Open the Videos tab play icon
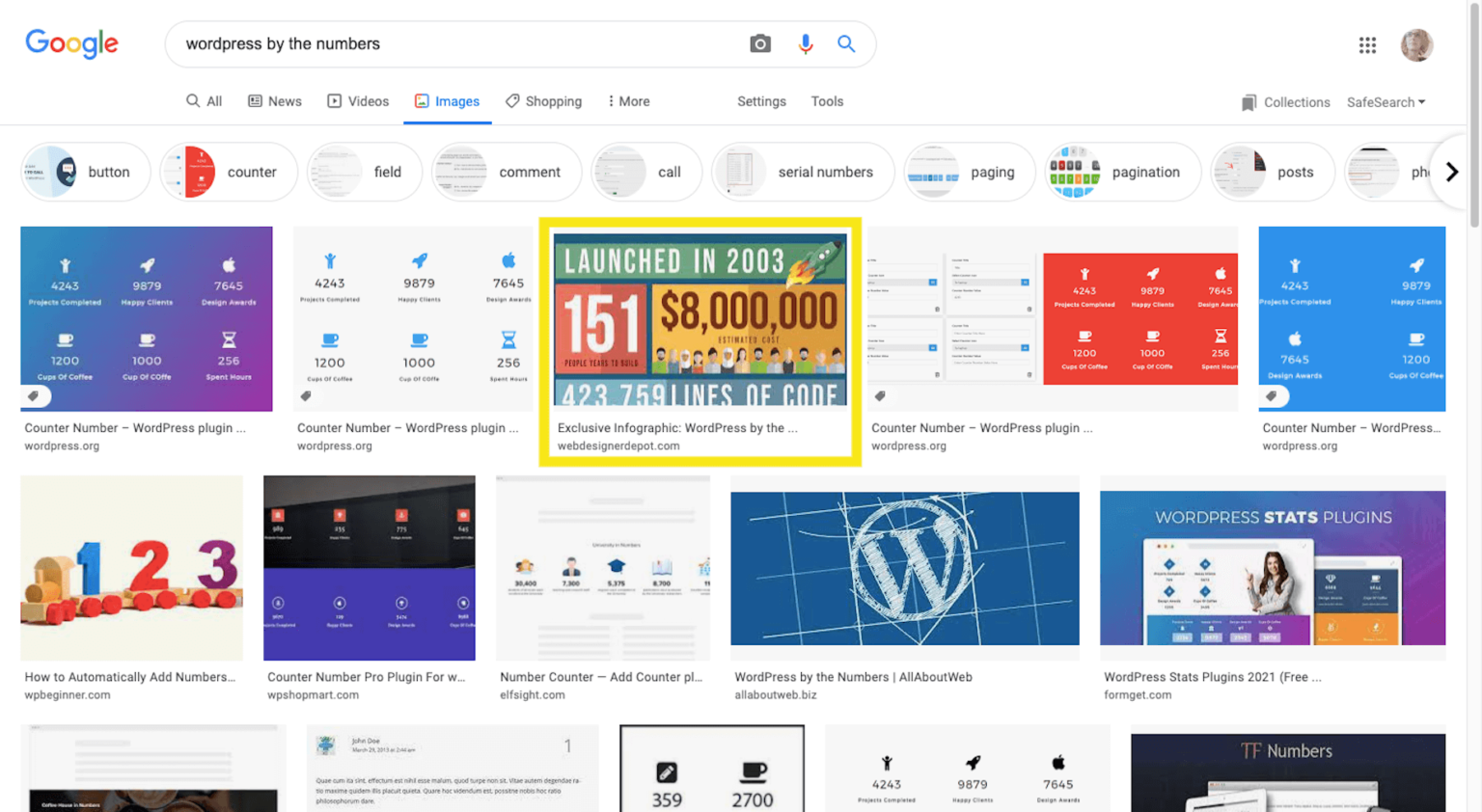Viewport: 1482px width, 812px height. [x=334, y=101]
